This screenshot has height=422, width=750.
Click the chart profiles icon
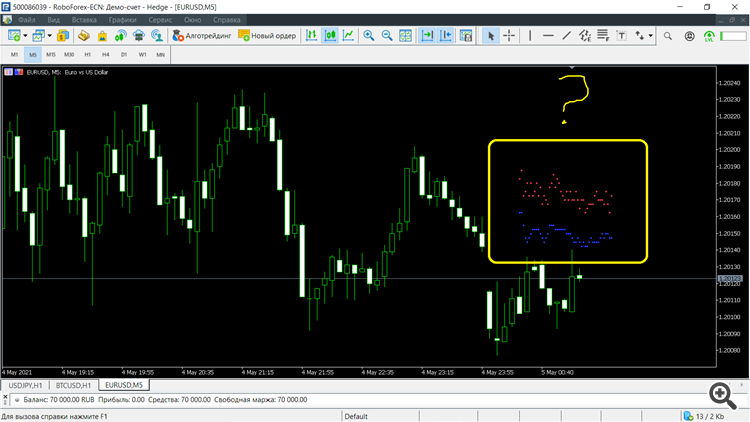click(38, 35)
